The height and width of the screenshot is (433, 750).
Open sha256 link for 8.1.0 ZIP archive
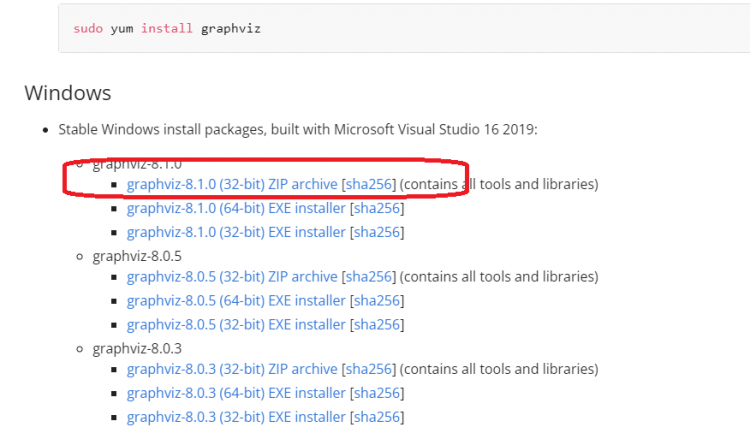pyautogui.click(x=369, y=184)
